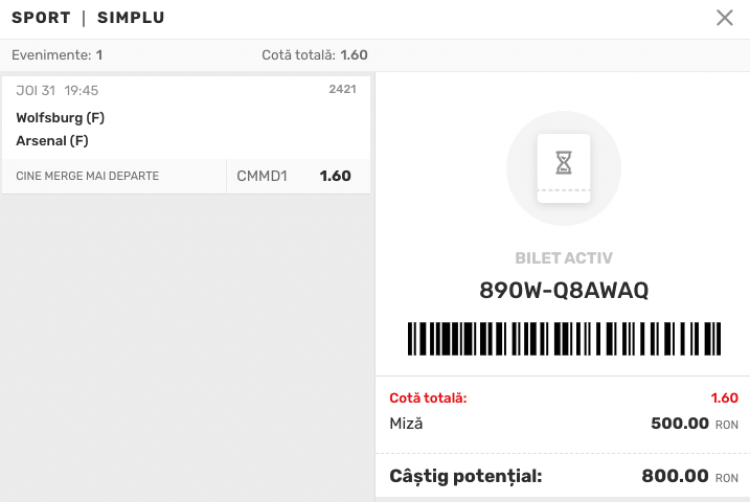The height and width of the screenshot is (502, 750).
Task: Click the red Cotă totală label
Action: 428,398
